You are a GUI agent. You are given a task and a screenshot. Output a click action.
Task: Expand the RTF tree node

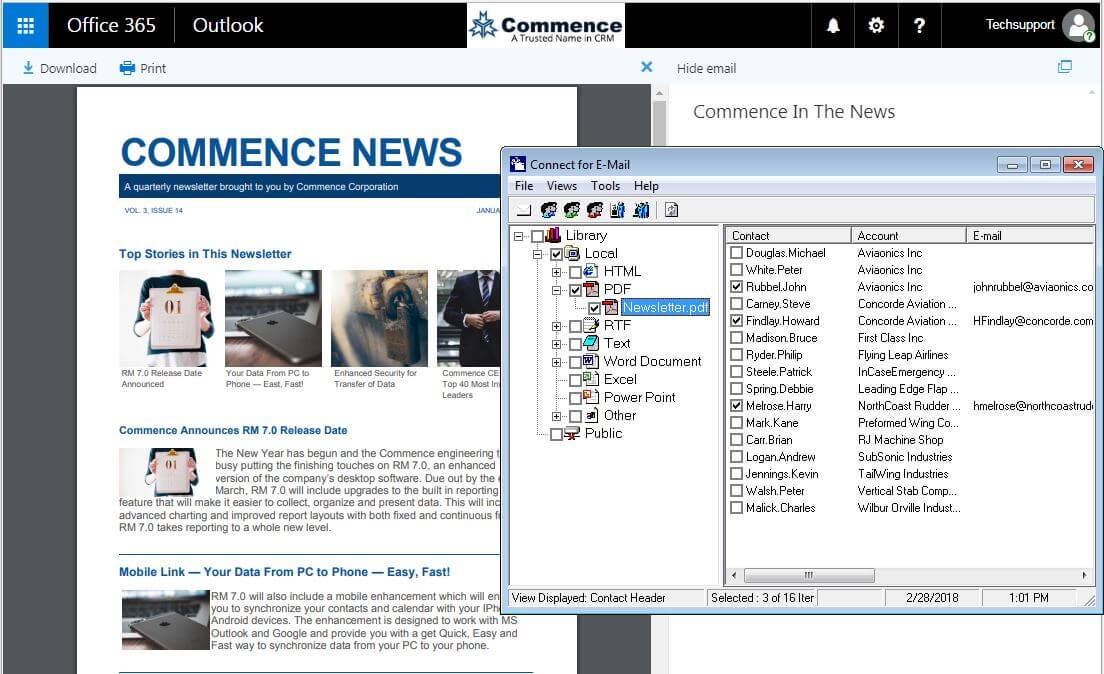click(x=557, y=326)
